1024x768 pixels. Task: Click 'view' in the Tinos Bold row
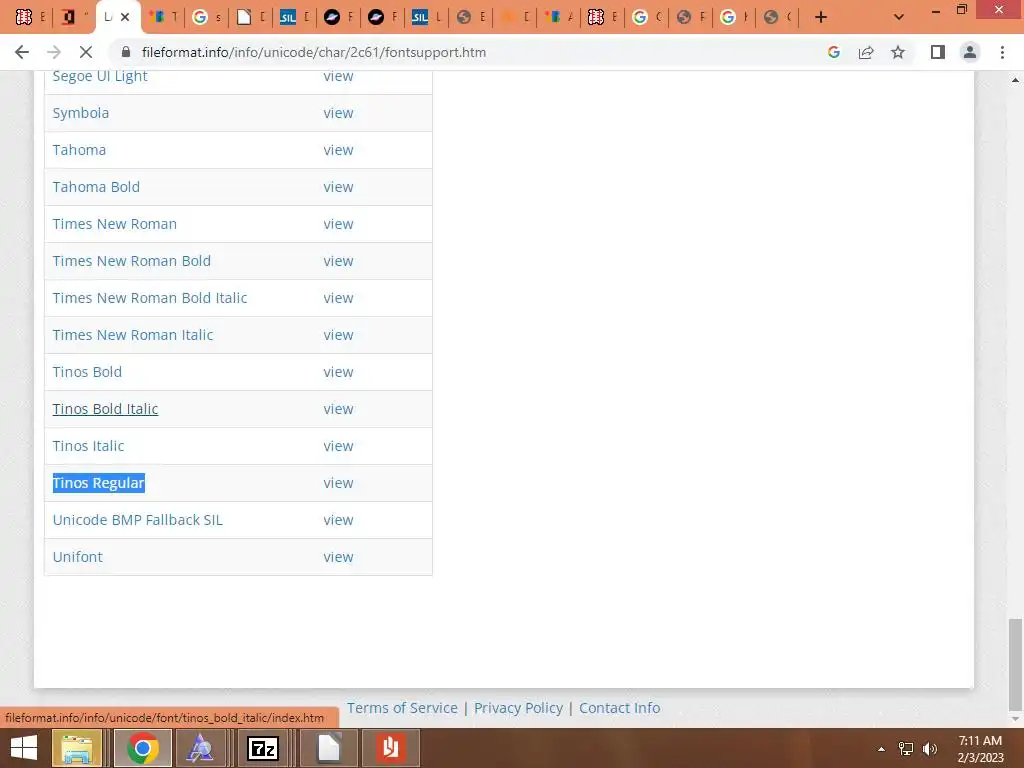338,372
